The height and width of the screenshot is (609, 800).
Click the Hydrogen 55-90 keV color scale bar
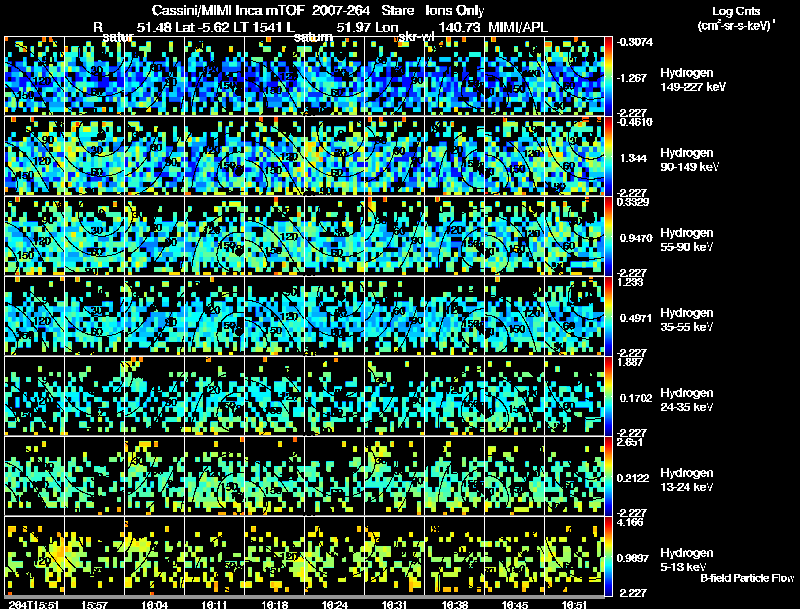point(608,236)
